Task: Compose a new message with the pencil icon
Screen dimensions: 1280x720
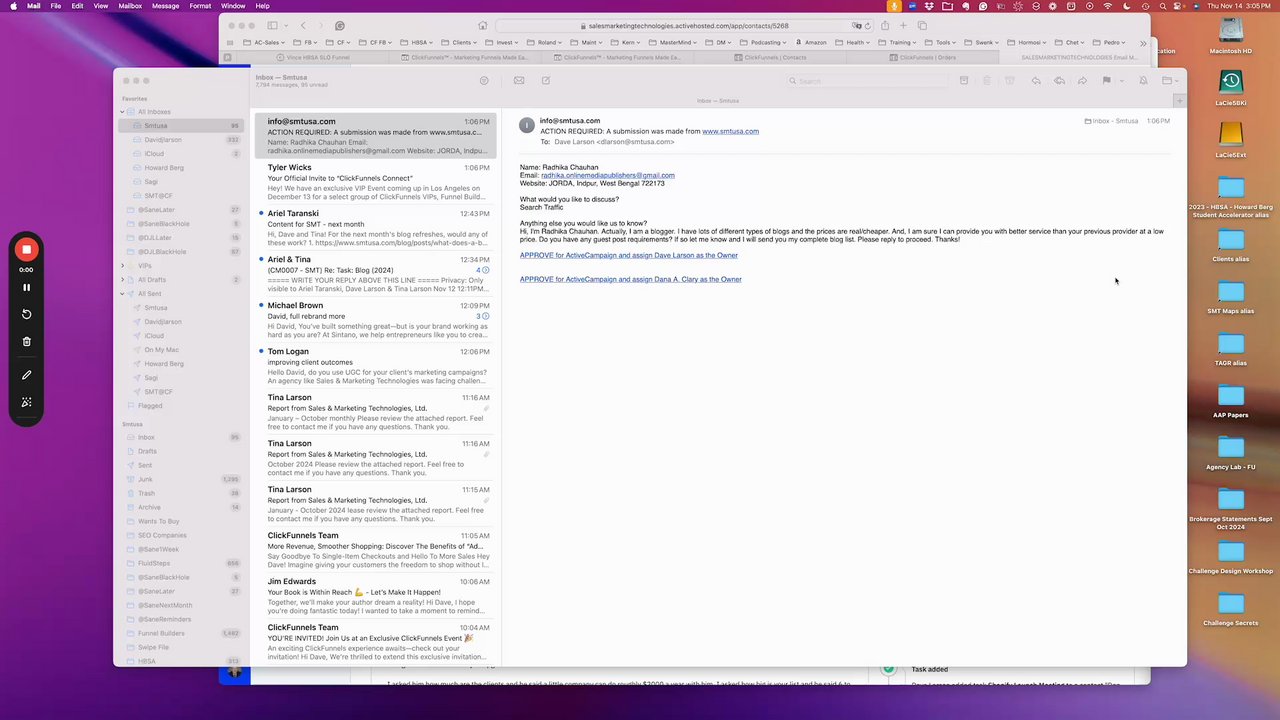Action: coord(546,80)
